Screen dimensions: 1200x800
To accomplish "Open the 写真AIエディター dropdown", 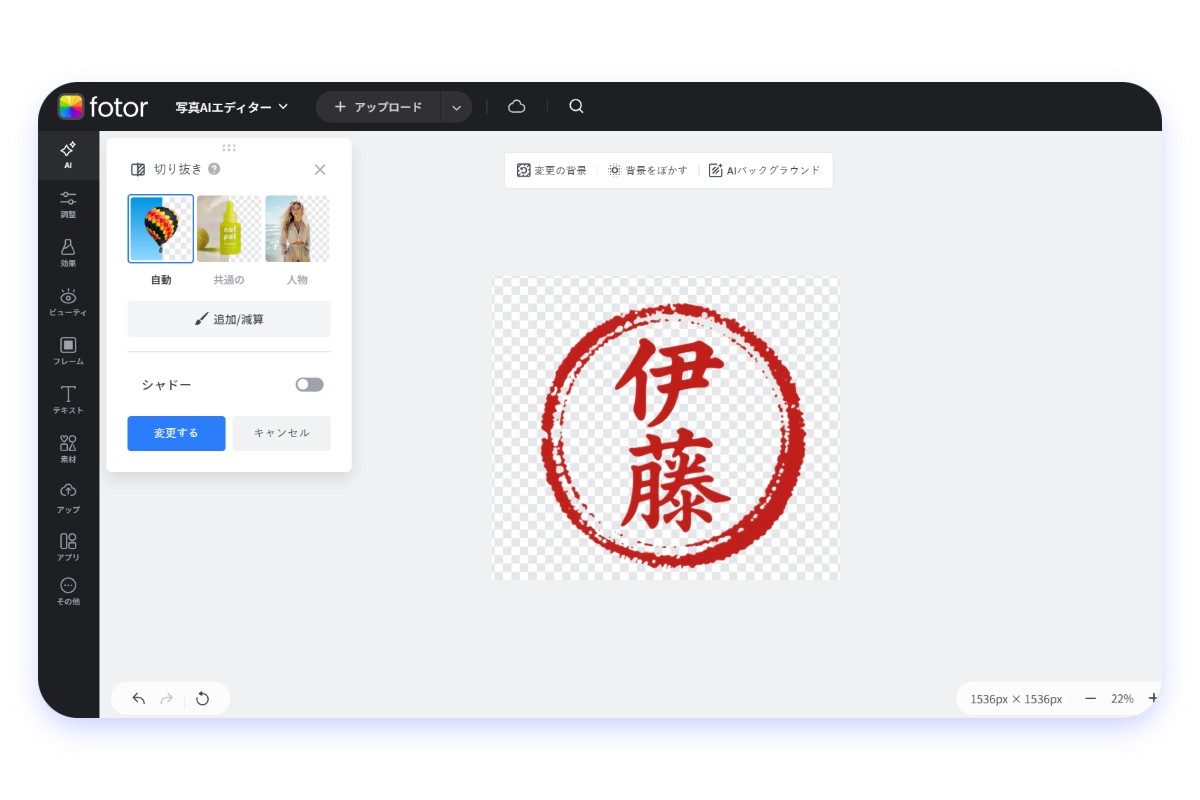I will [x=230, y=106].
